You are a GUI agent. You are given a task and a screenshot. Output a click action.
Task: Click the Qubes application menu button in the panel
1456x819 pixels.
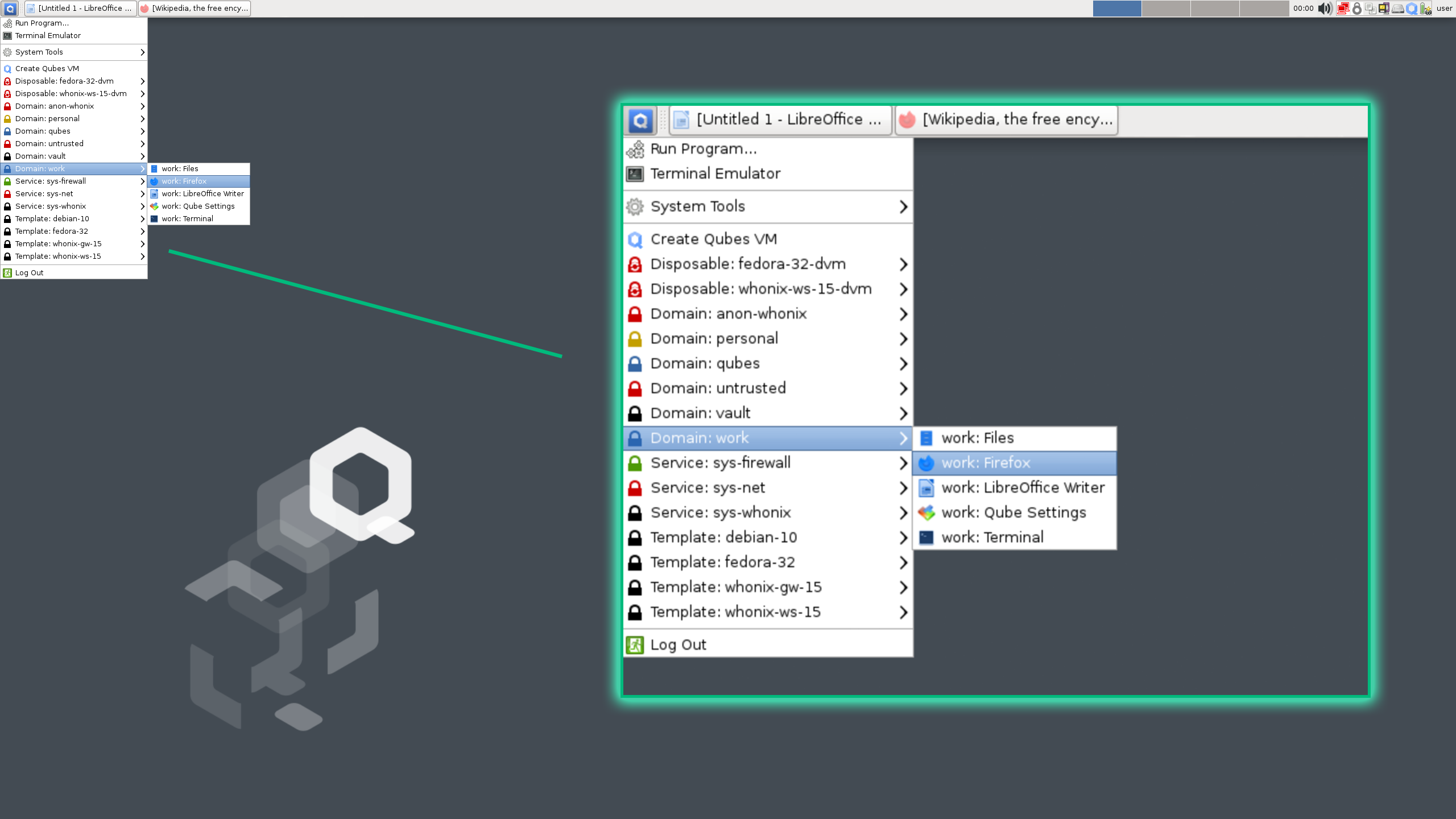click(10, 9)
